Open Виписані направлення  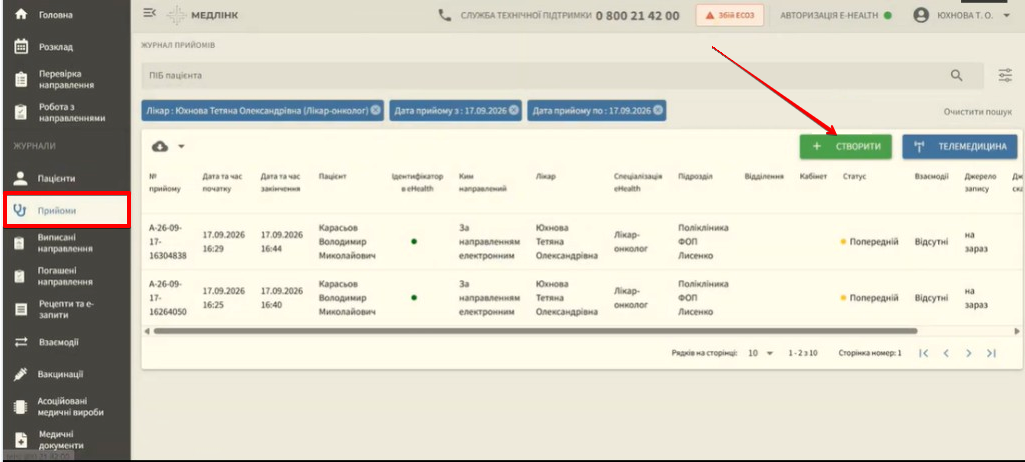coord(65,243)
